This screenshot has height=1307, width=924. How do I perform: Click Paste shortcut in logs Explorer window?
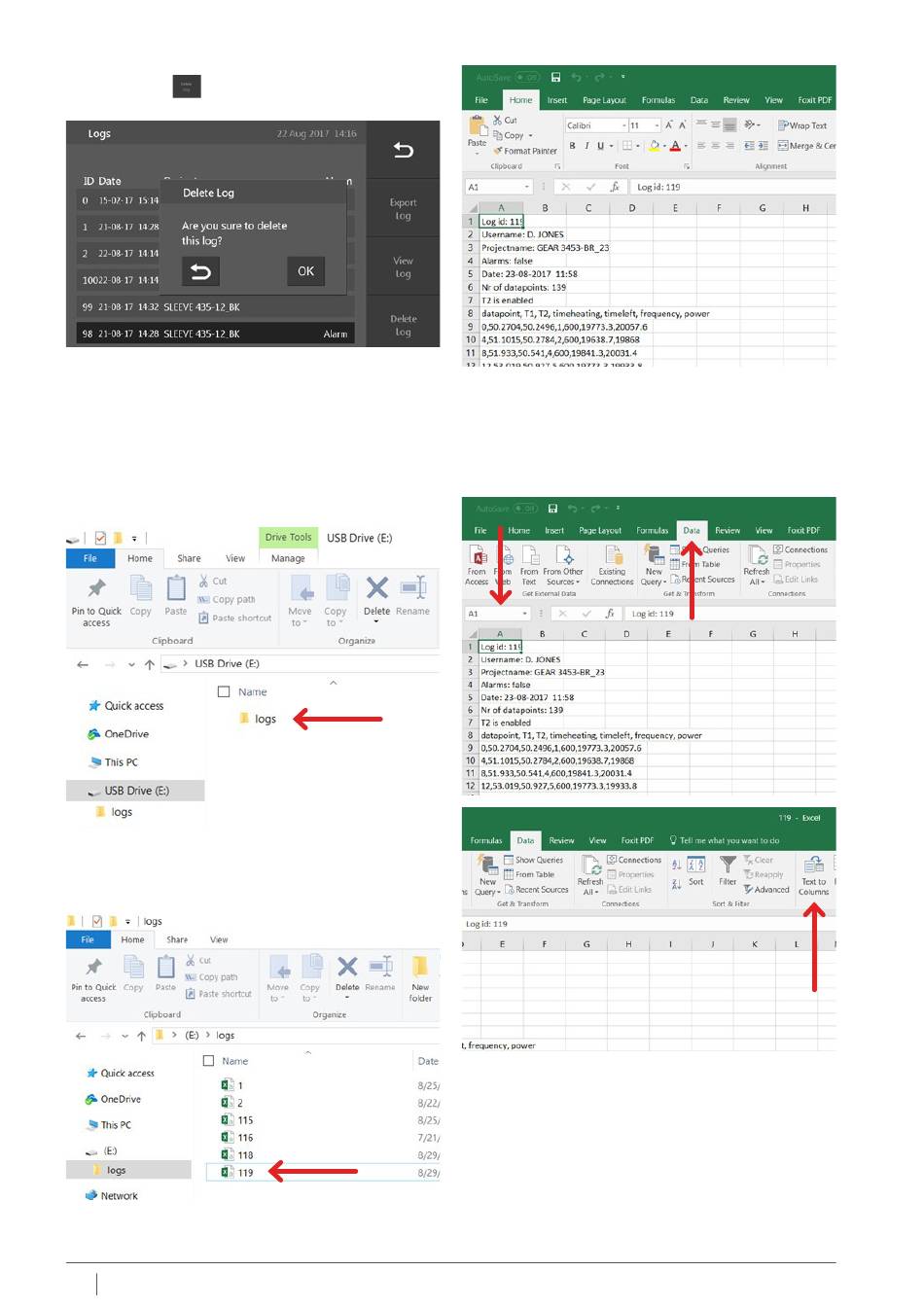tap(218, 994)
